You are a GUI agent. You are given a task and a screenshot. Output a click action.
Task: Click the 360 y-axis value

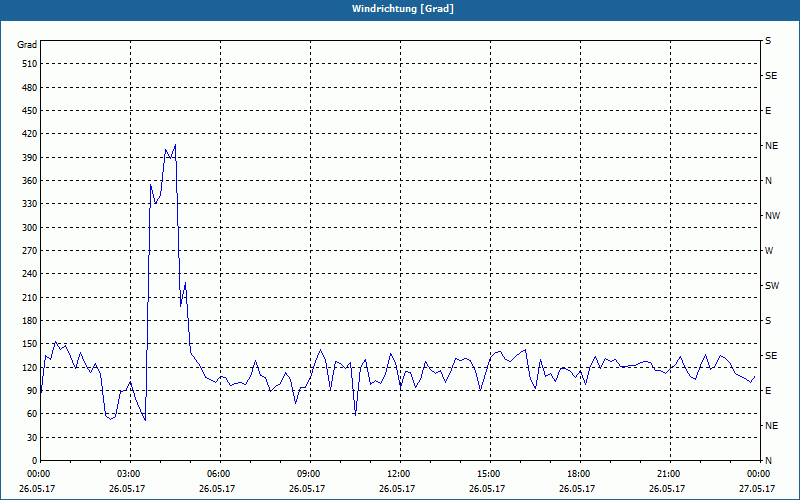click(29, 181)
